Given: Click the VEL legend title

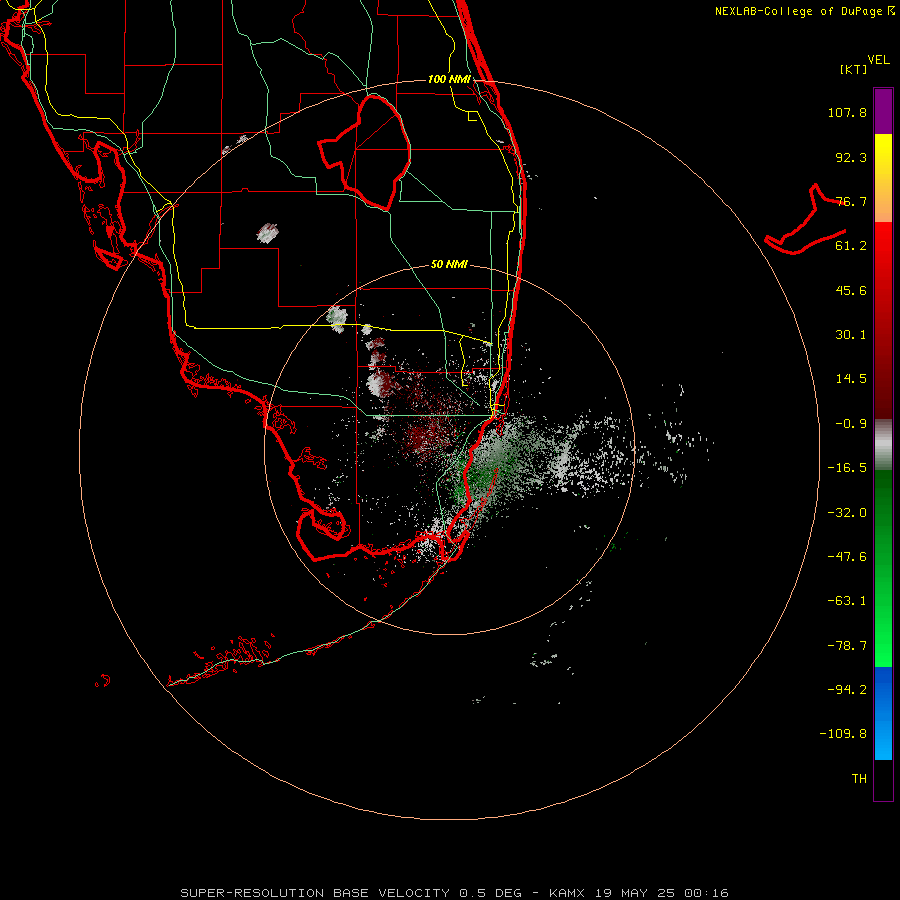Looking at the screenshot, I should click(878, 60).
